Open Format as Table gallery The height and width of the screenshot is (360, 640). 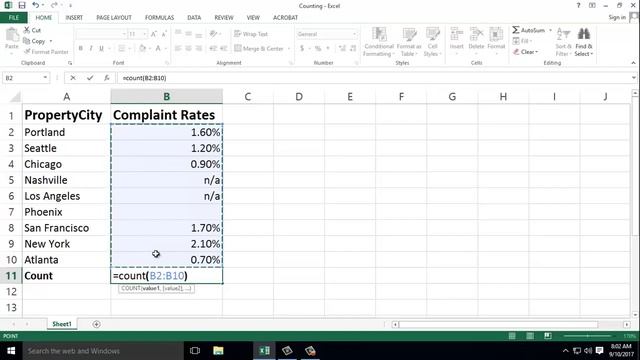pos(409,42)
